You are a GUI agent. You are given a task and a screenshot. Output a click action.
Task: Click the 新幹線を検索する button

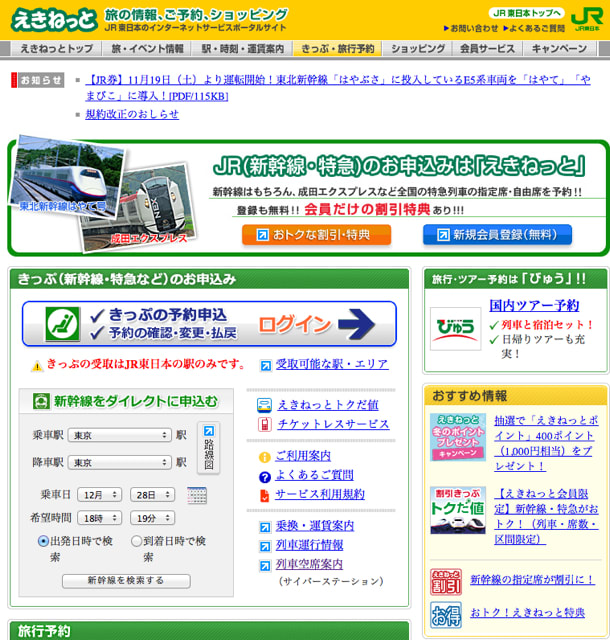(126, 581)
